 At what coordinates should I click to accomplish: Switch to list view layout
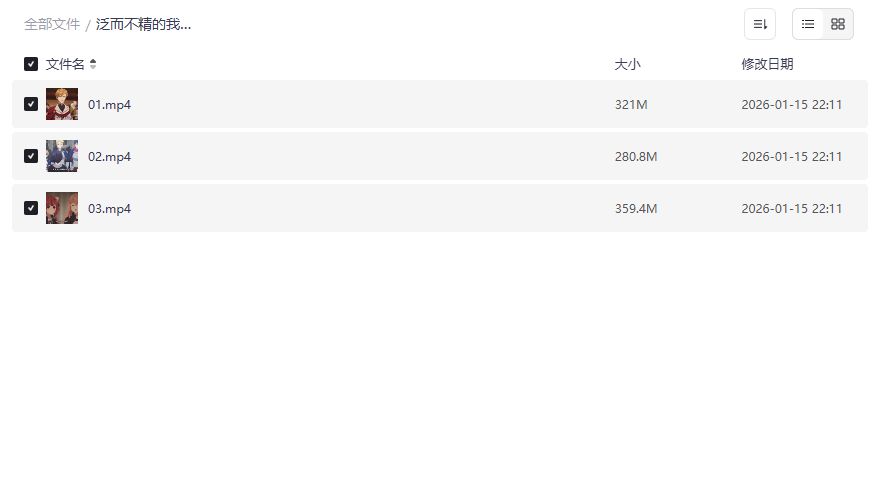808,24
